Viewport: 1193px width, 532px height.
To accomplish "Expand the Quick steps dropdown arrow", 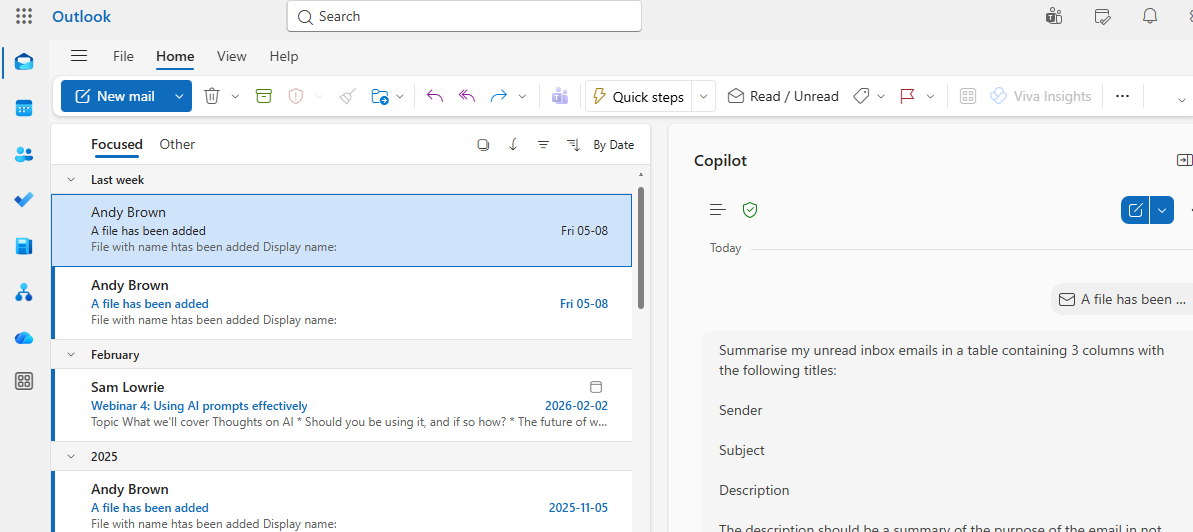I will click(x=704, y=97).
